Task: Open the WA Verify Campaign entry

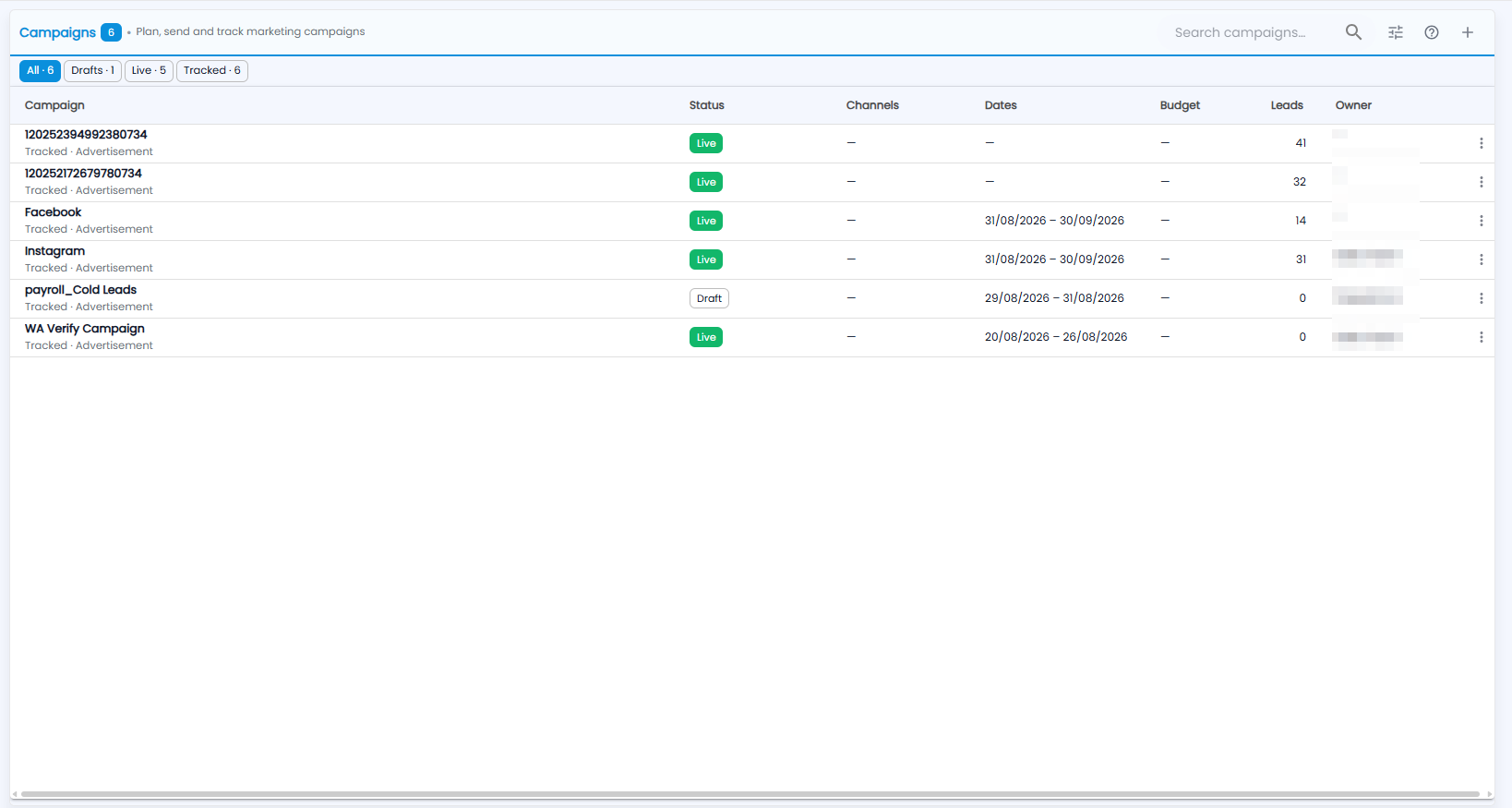Action: point(85,329)
